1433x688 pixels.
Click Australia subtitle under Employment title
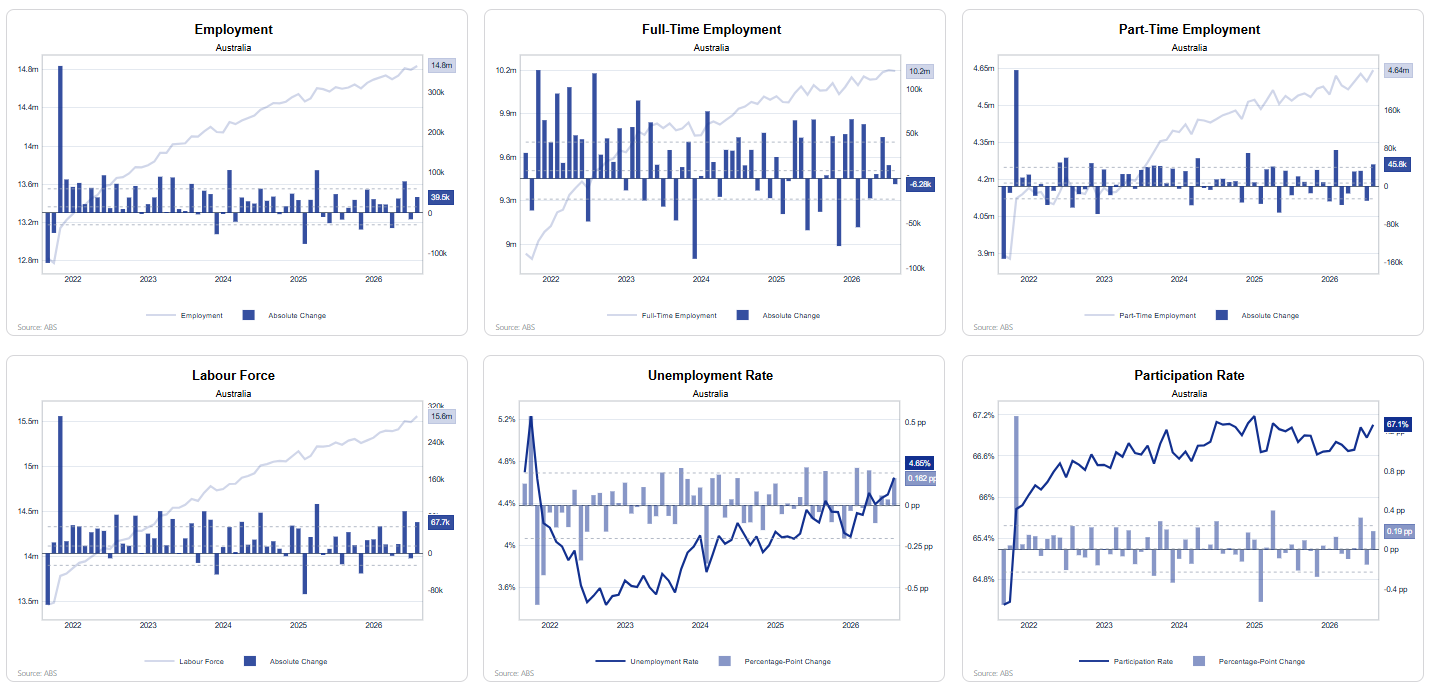tap(234, 48)
